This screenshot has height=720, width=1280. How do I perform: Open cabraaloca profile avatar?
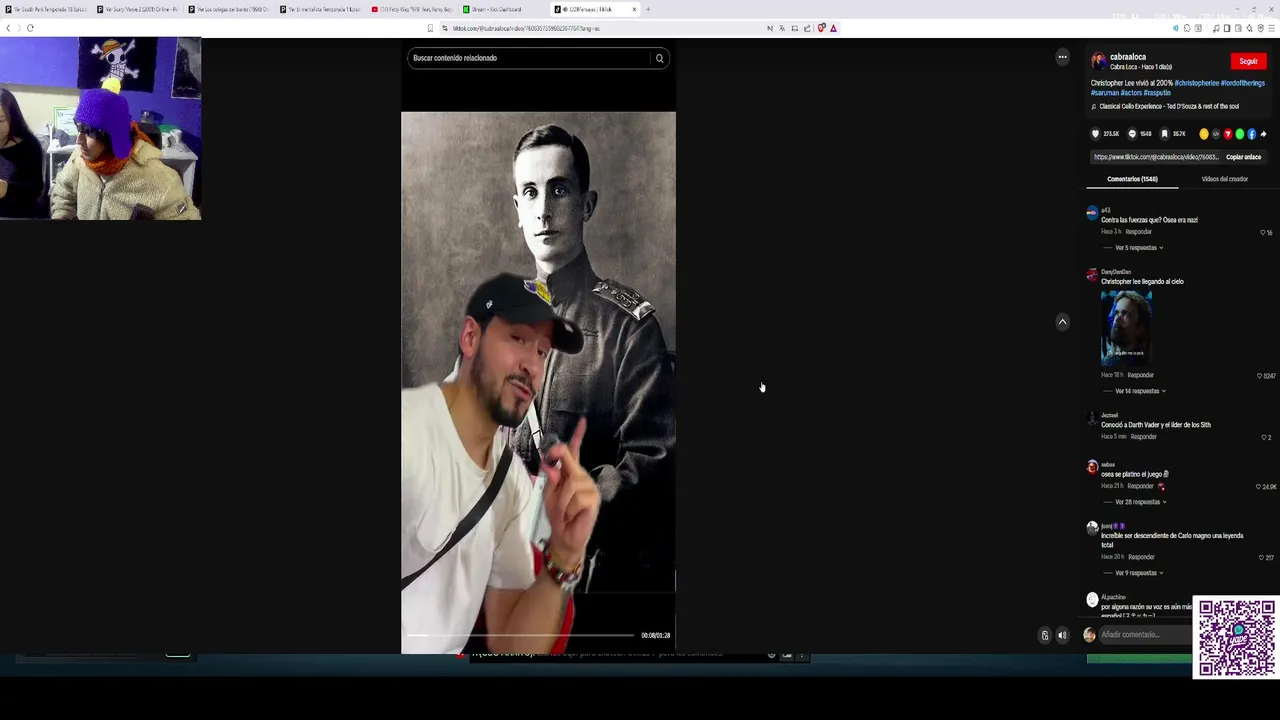click(1098, 61)
